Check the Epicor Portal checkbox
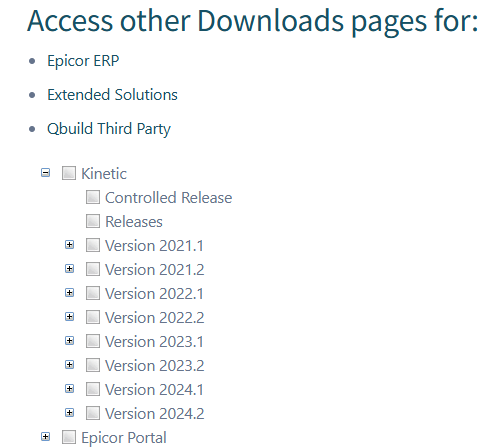 [x=69, y=437]
